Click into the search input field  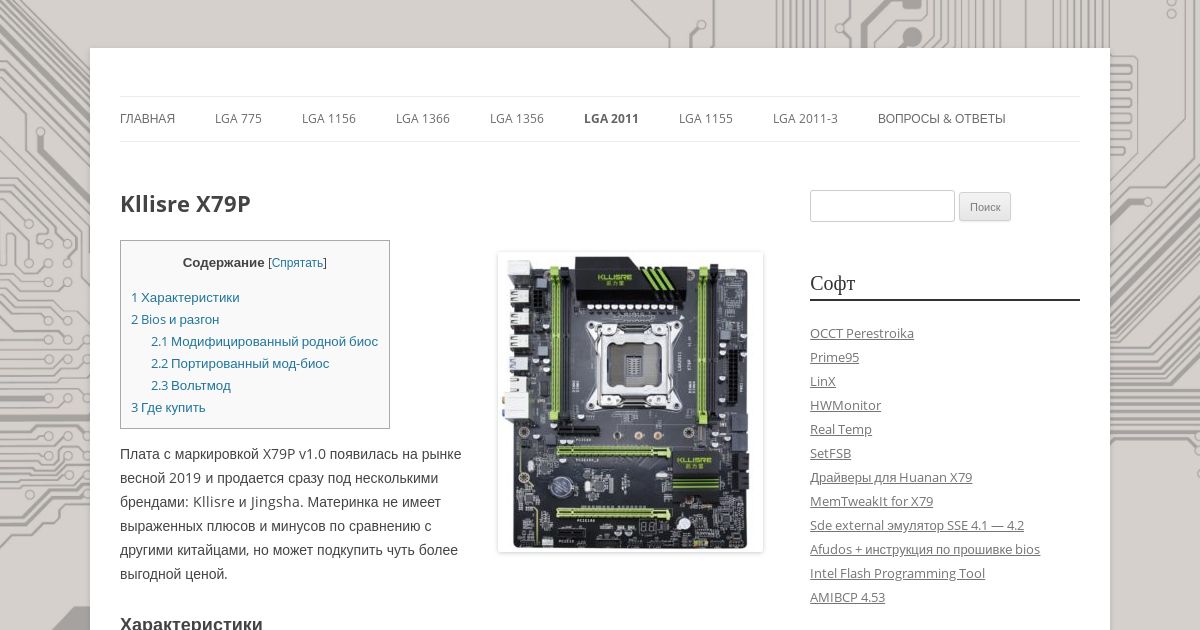pyautogui.click(x=882, y=206)
